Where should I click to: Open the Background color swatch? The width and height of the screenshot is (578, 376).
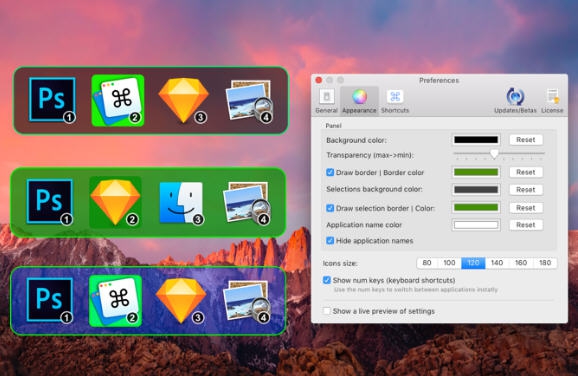(476, 140)
